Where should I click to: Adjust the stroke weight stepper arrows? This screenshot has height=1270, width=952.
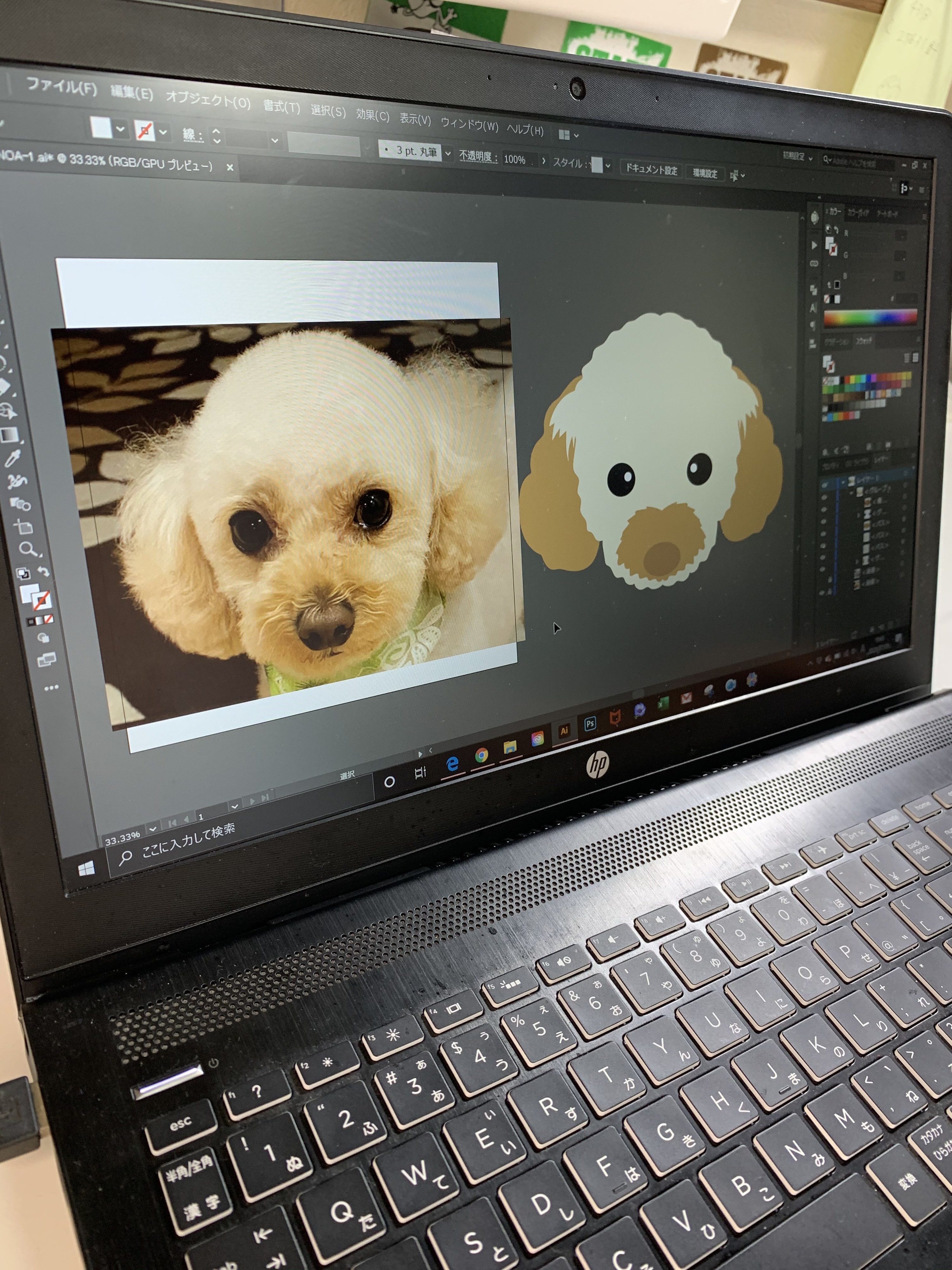[216, 136]
